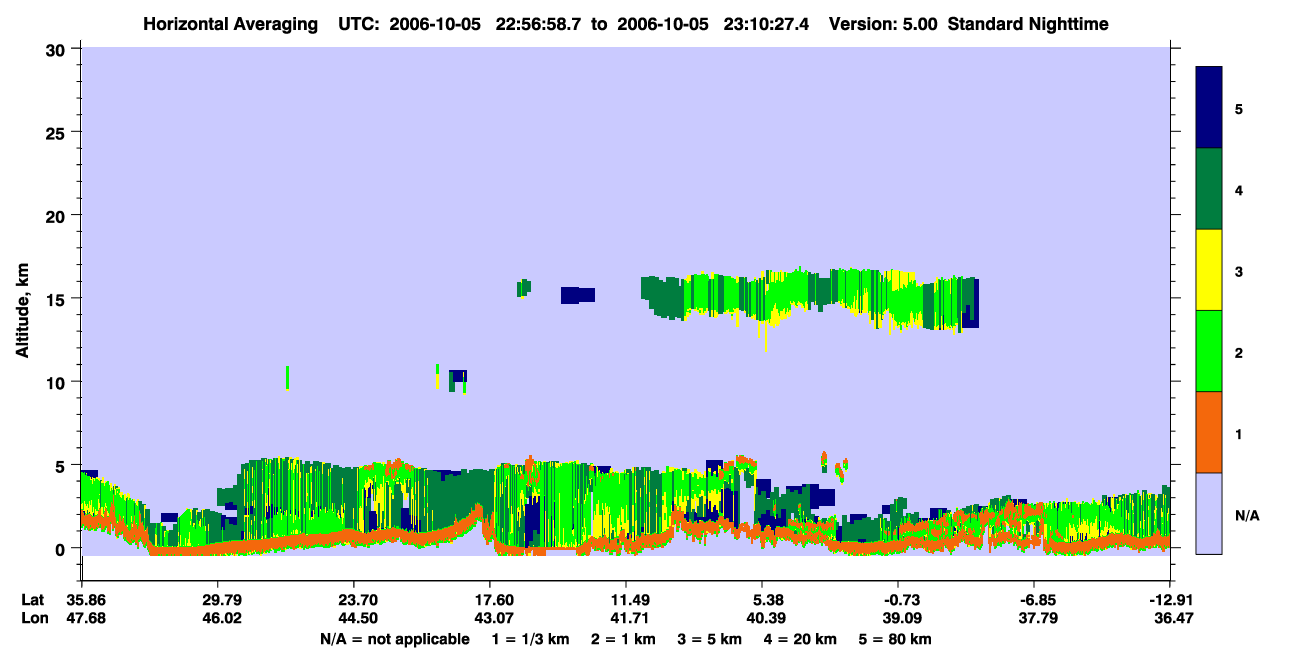Click the y-axis tick label '25'
The height and width of the screenshot is (667, 1300).
pyautogui.click(x=57, y=132)
